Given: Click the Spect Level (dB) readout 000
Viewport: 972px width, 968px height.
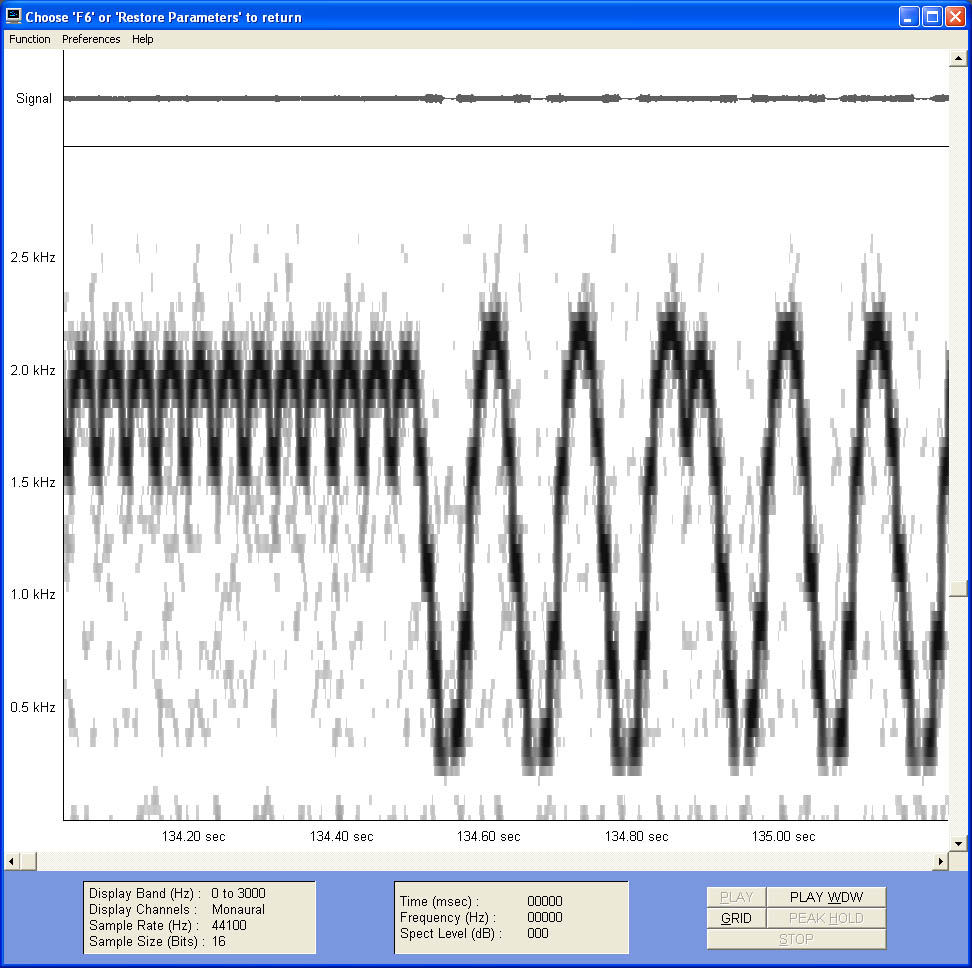Looking at the screenshot, I should [x=537, y=933].
